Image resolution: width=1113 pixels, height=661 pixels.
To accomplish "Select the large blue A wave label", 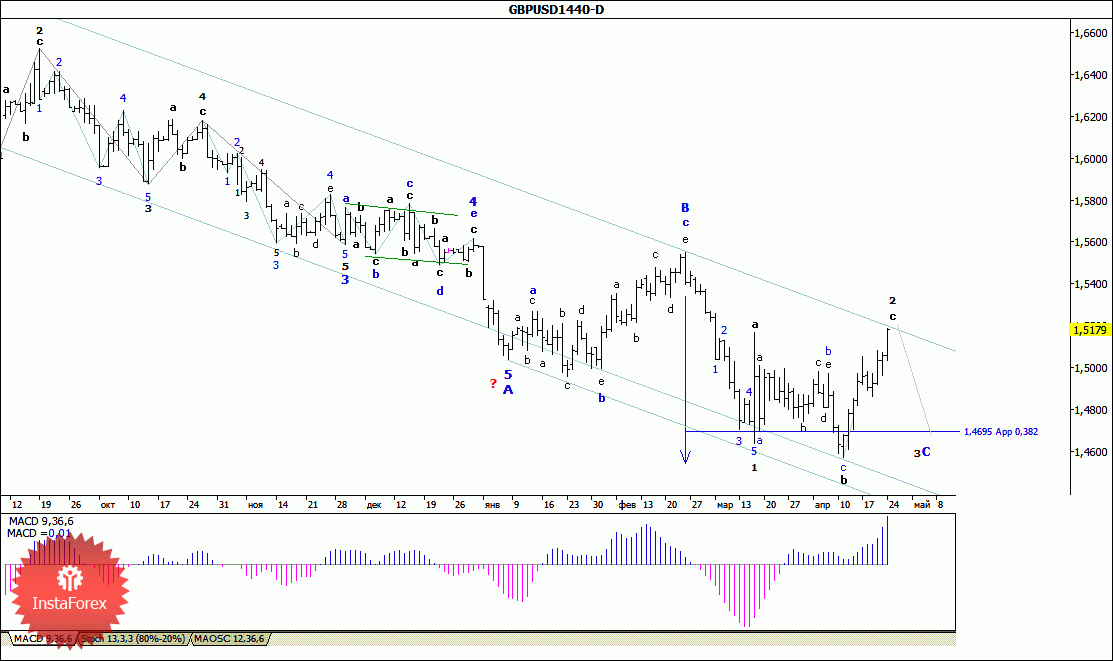I will click(508, 390).
